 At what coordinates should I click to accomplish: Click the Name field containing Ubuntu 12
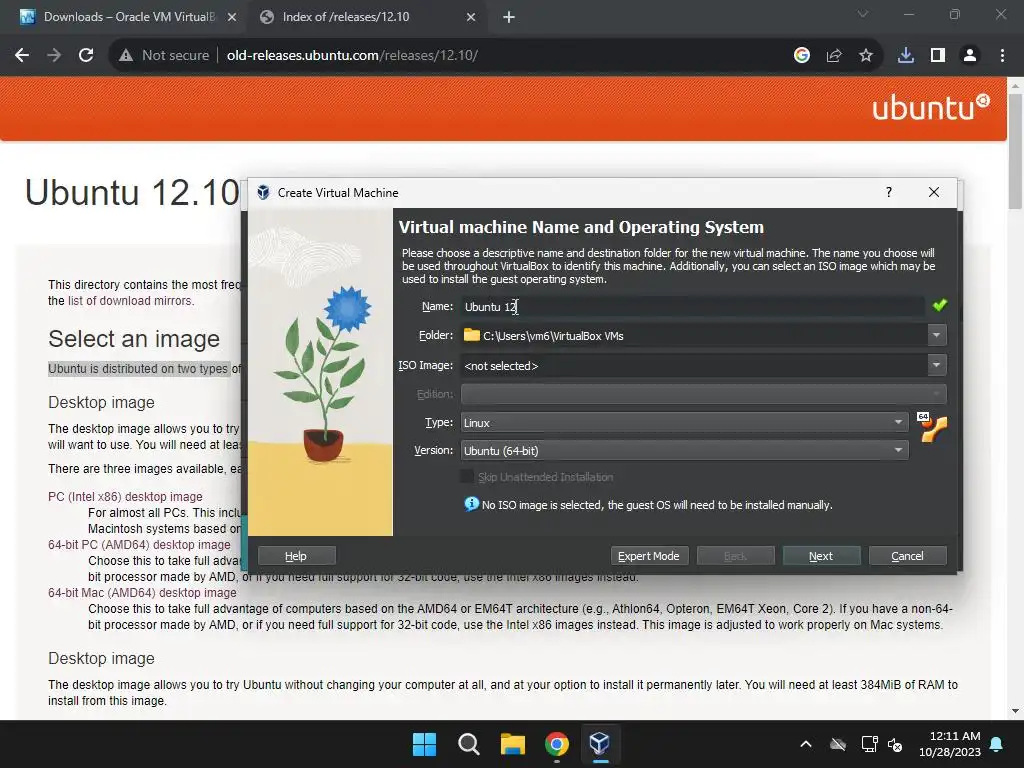[x=692, y=306]
